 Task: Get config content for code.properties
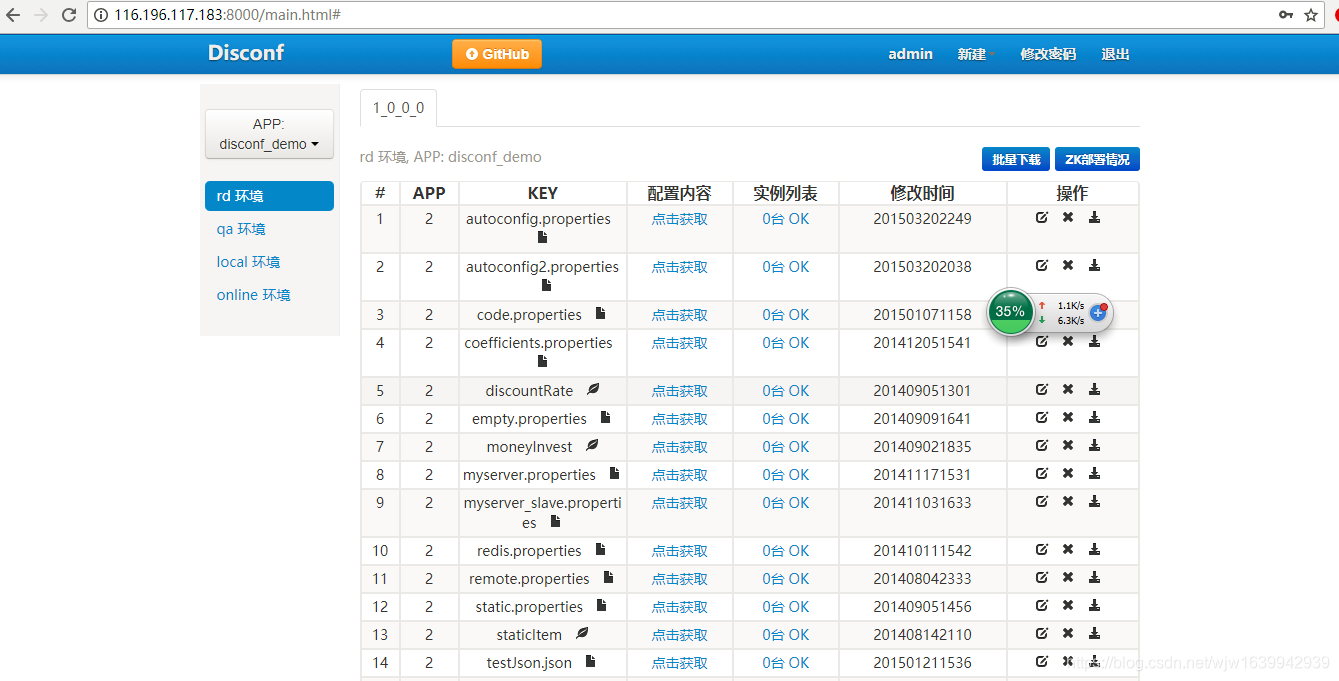[x=680, y=315]
